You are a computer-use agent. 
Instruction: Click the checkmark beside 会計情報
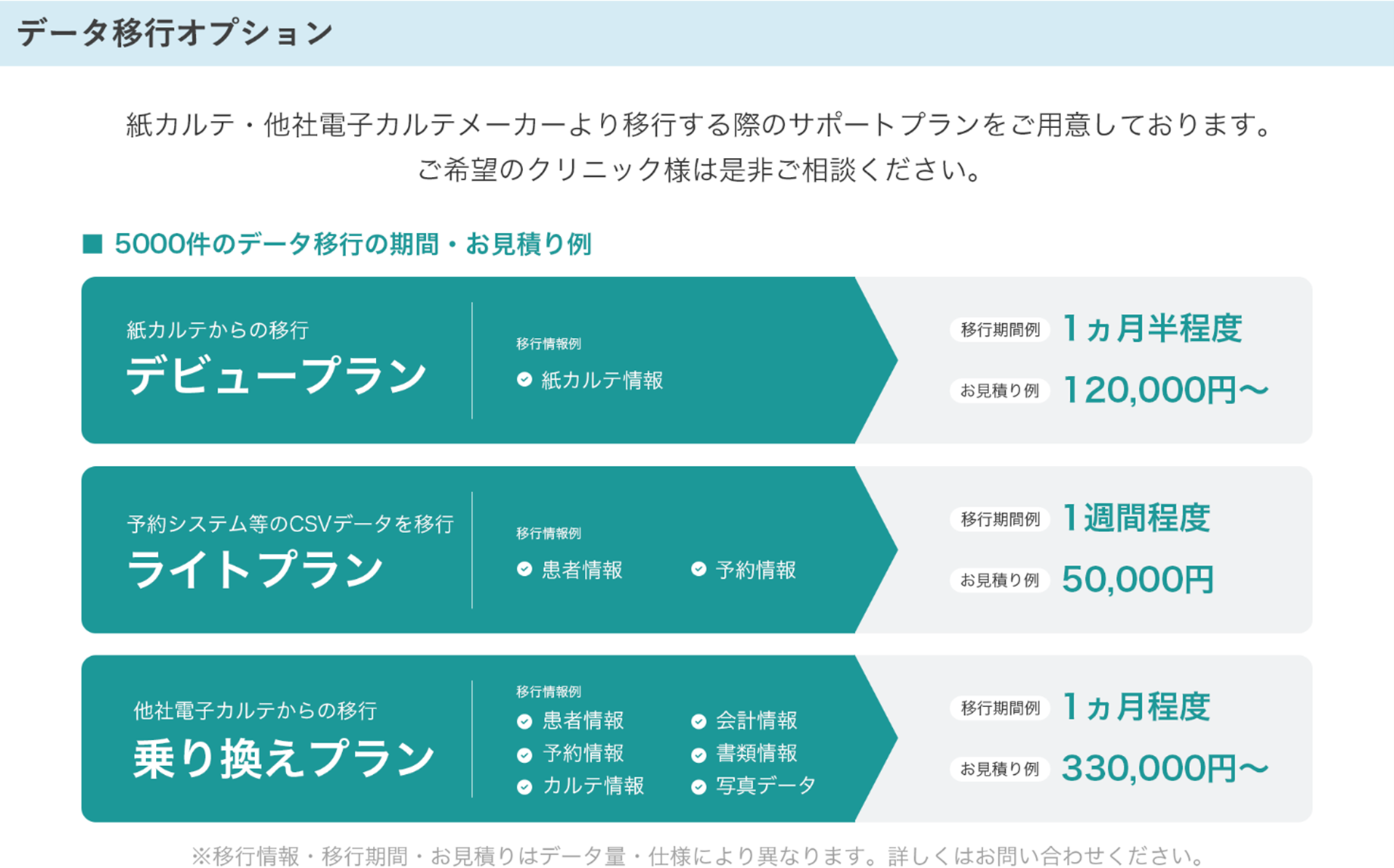(698, 721)
